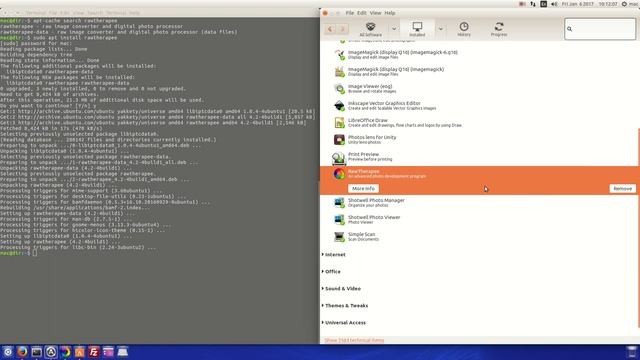Click the Simple Scan icon

(339, 237)
